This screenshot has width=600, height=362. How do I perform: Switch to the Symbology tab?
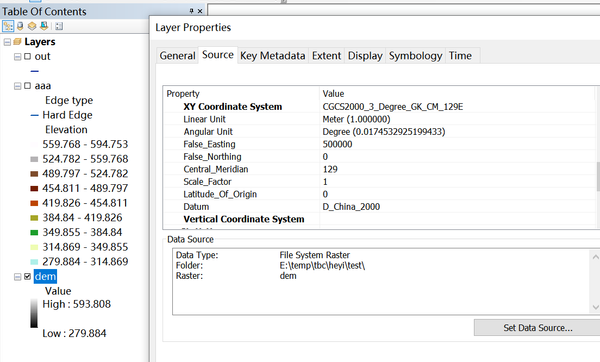(416, 56)
